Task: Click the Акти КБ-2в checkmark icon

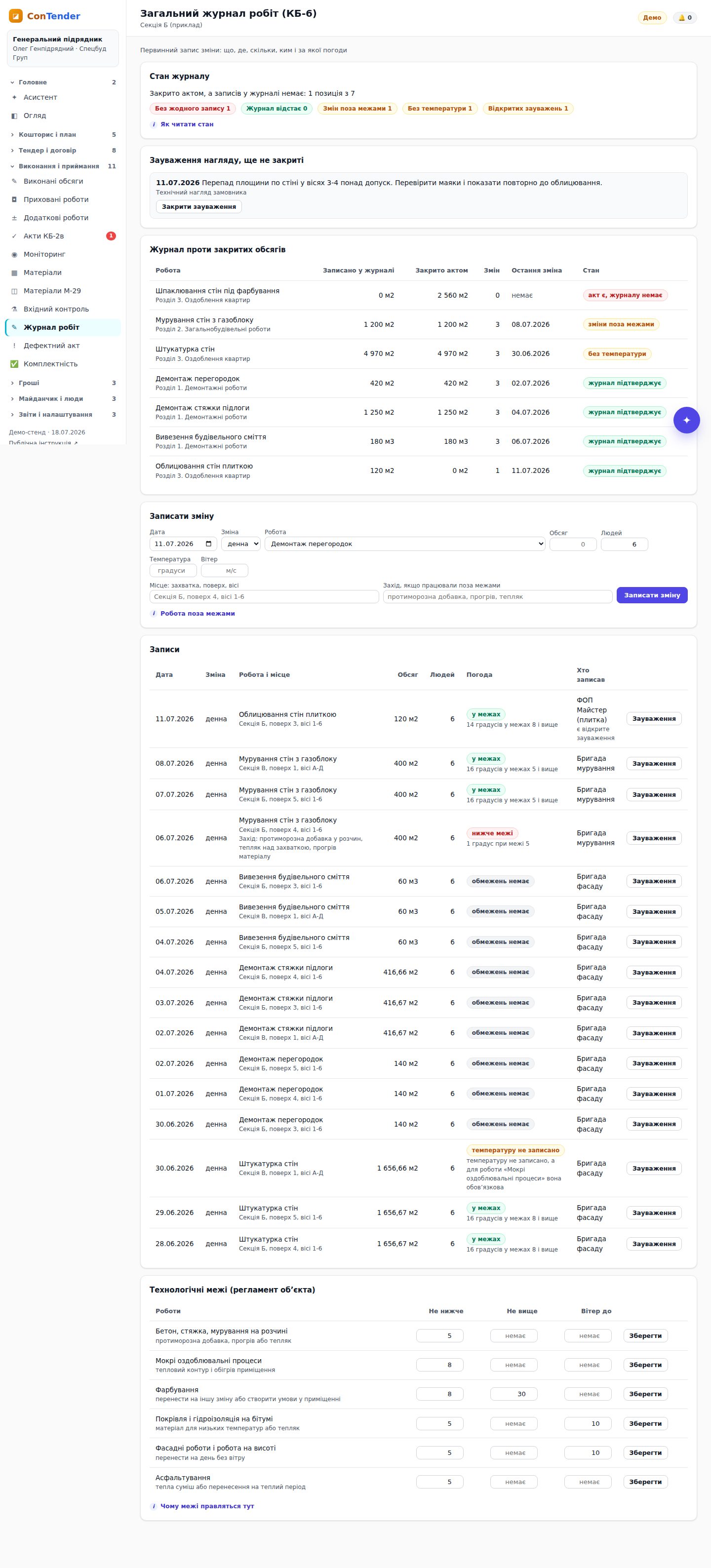Action: 15,236
